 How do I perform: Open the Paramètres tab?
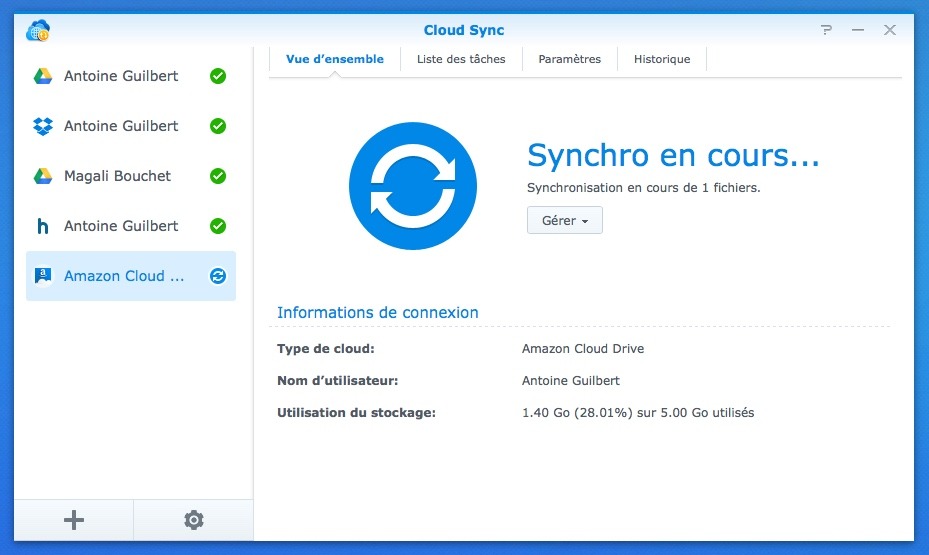[569, 59]
